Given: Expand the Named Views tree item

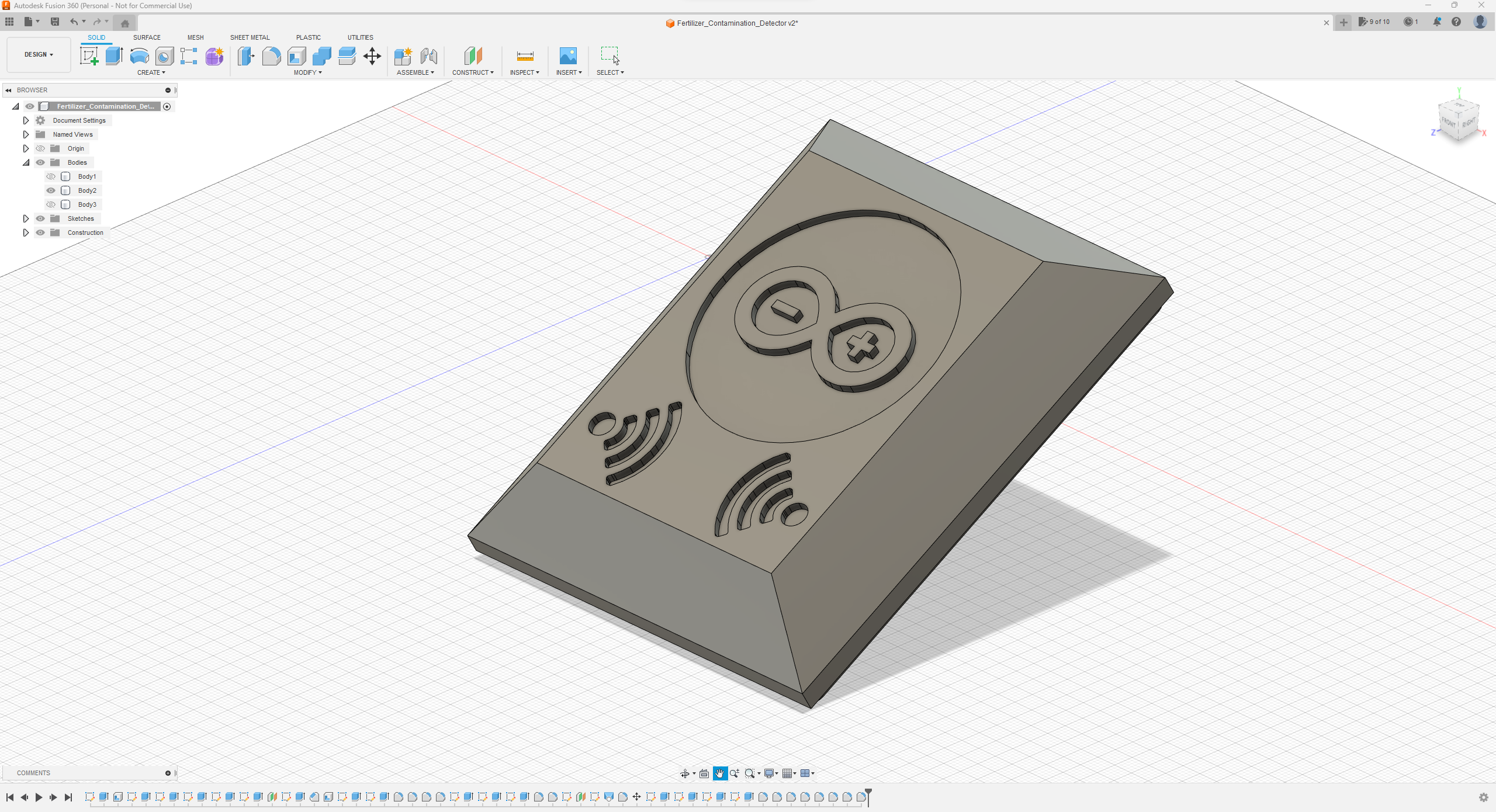Looking at the screenshot, I should pyautogui.click(x=26, y=134).
